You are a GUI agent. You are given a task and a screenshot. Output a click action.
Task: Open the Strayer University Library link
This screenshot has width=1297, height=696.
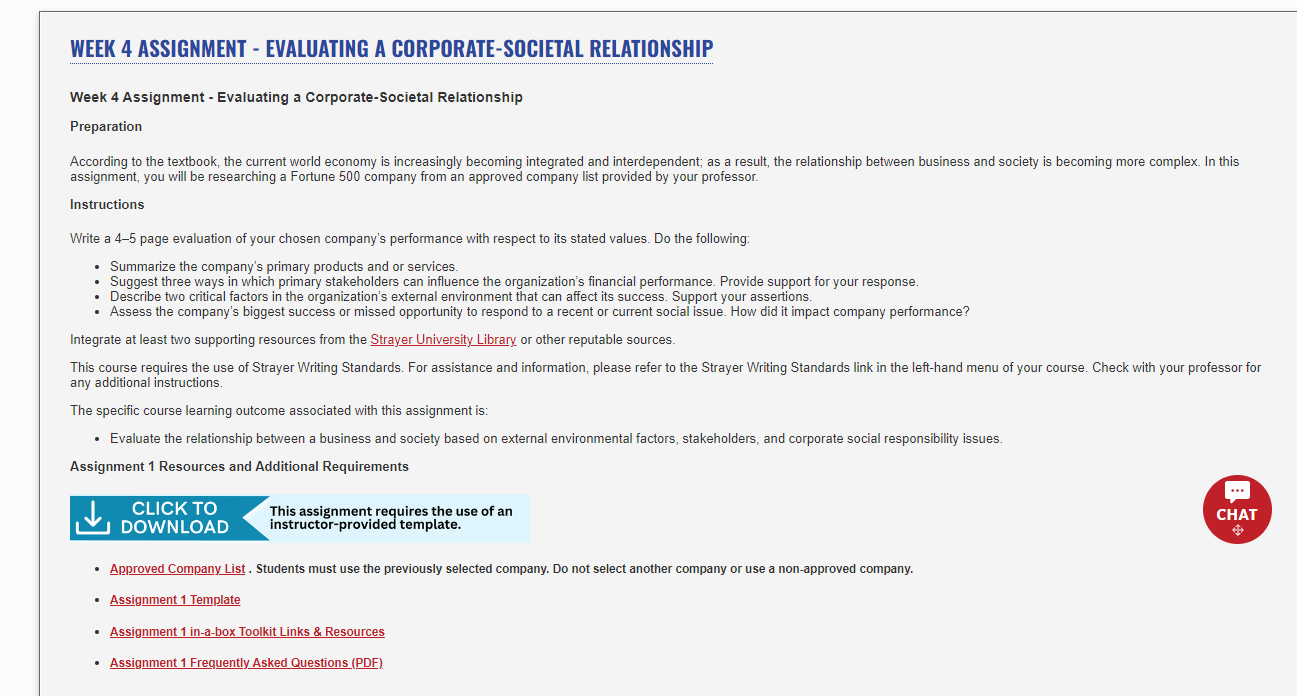tap(443, 339)
